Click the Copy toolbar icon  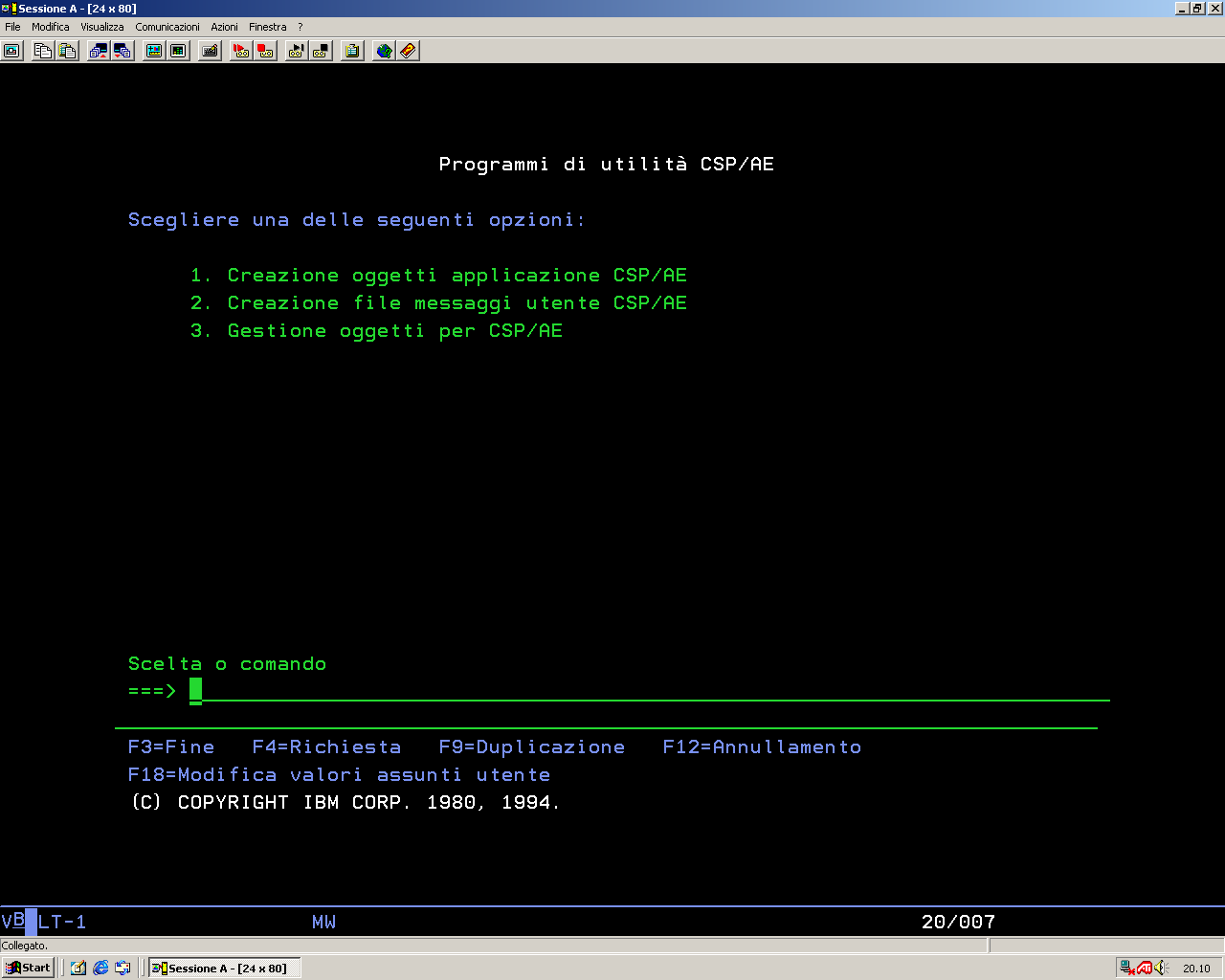coord(42,51)
